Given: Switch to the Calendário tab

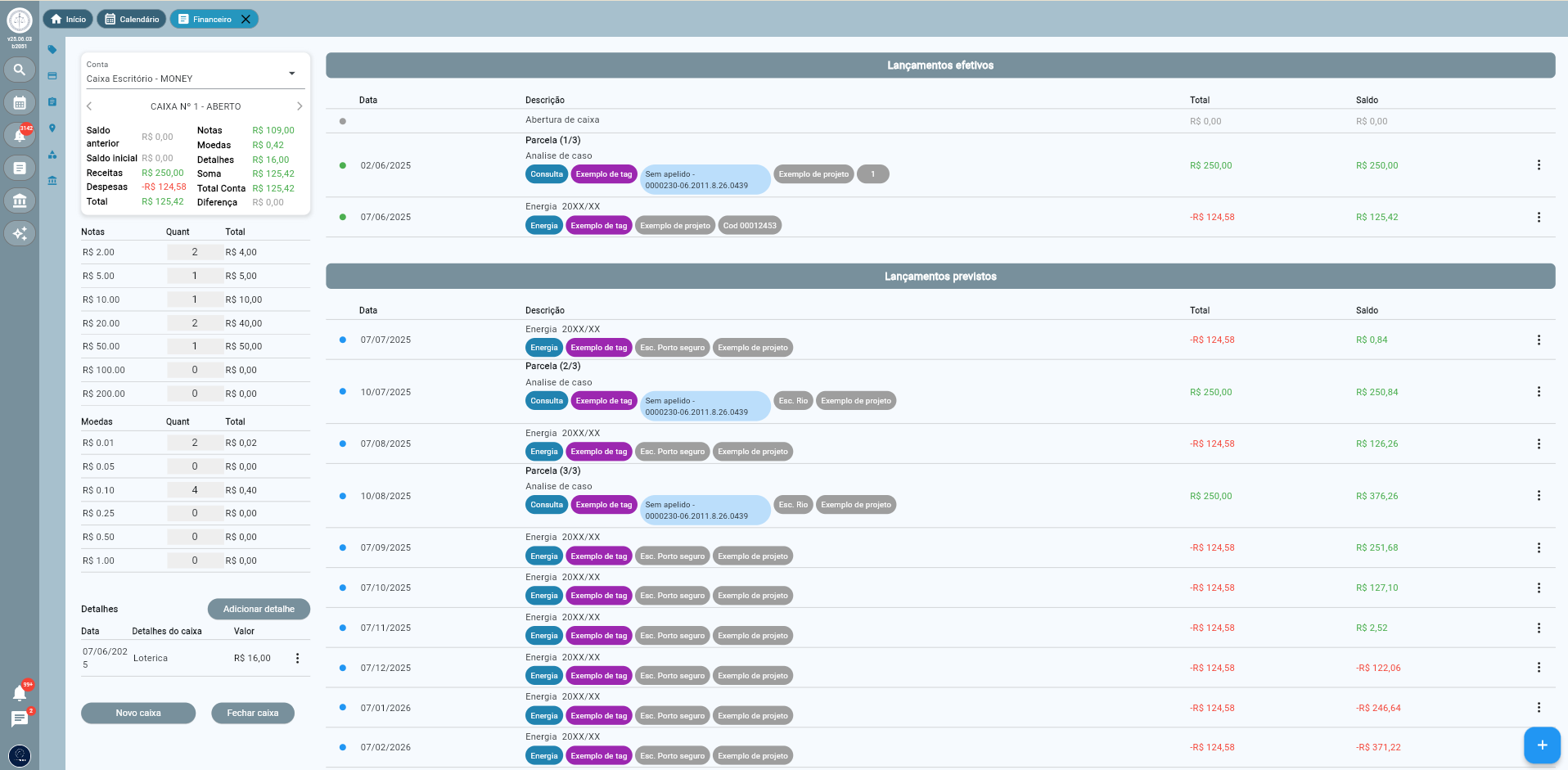Looking at the screenshot, I should tap(132, 19).
